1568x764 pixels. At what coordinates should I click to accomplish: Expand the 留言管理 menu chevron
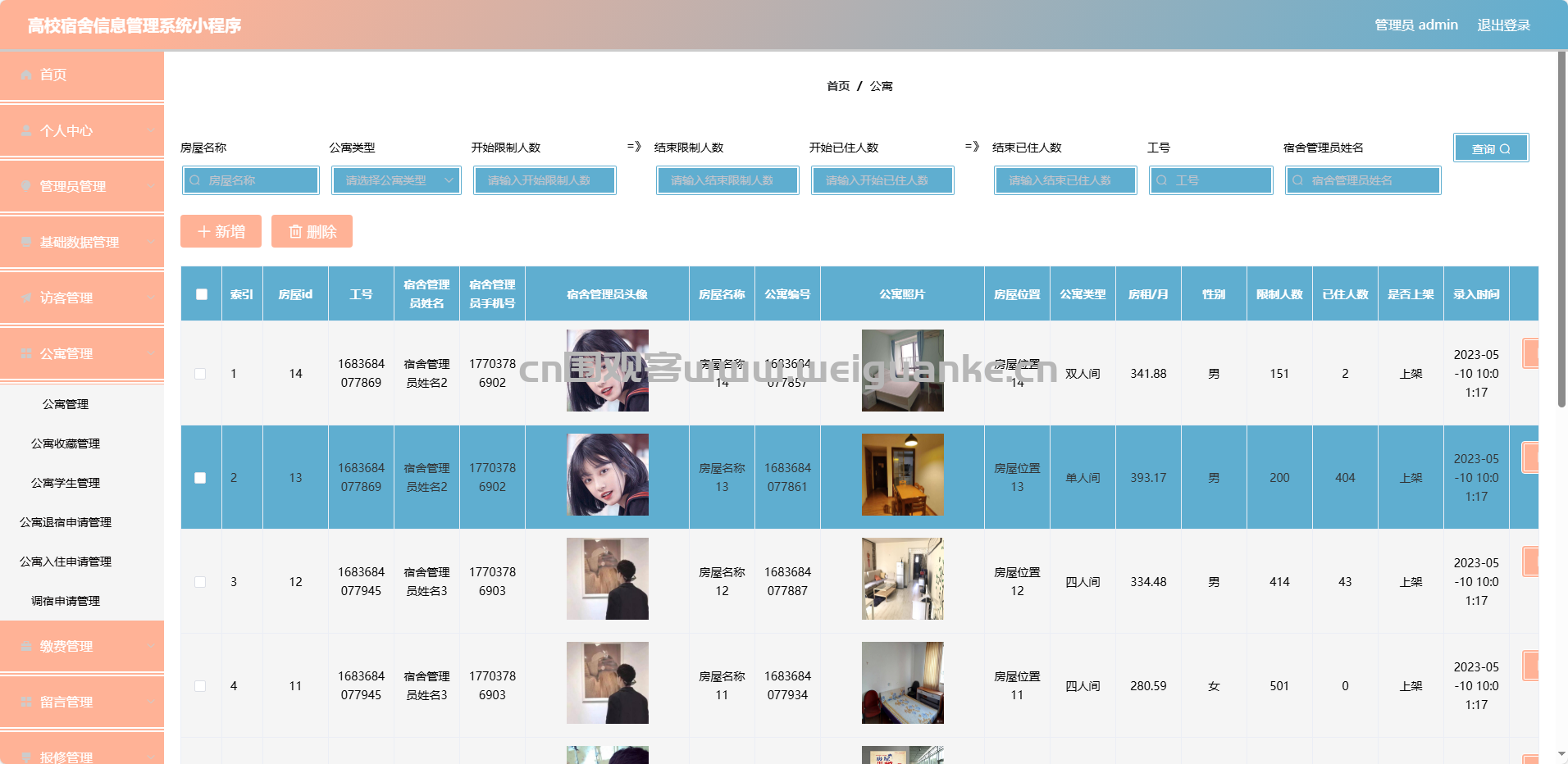(x=151, y=702)
